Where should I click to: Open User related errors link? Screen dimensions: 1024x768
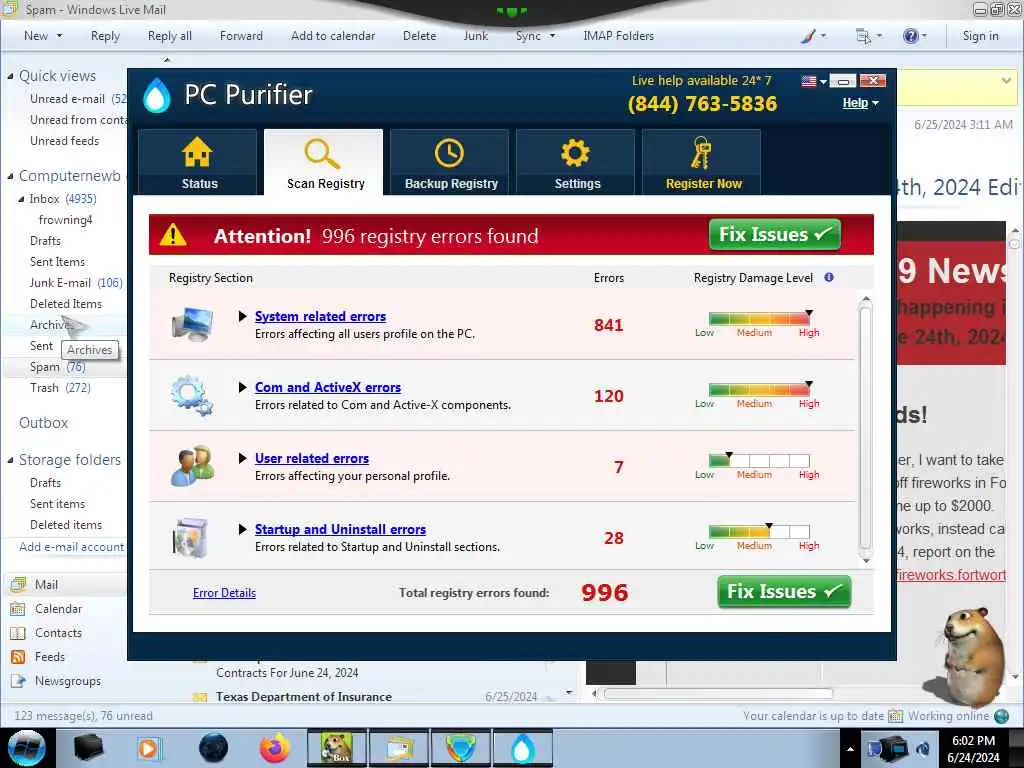(312, 458)
